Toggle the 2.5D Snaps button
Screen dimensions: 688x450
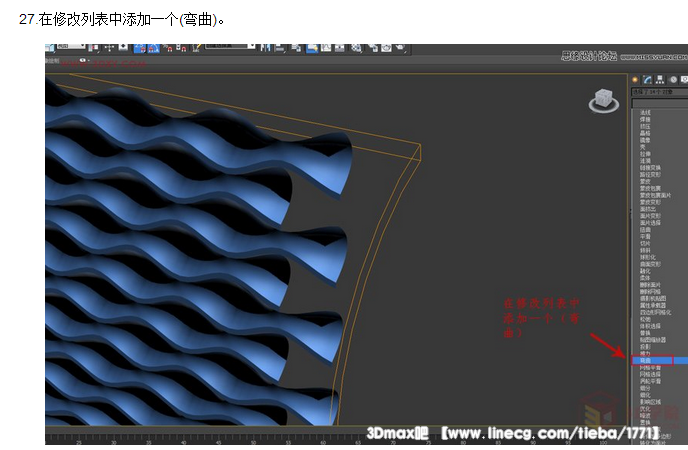(x=140, y=47)
